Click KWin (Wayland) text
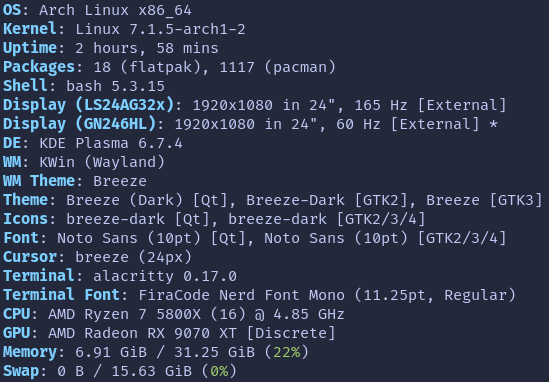549x382 pixels. click(102, 162)
